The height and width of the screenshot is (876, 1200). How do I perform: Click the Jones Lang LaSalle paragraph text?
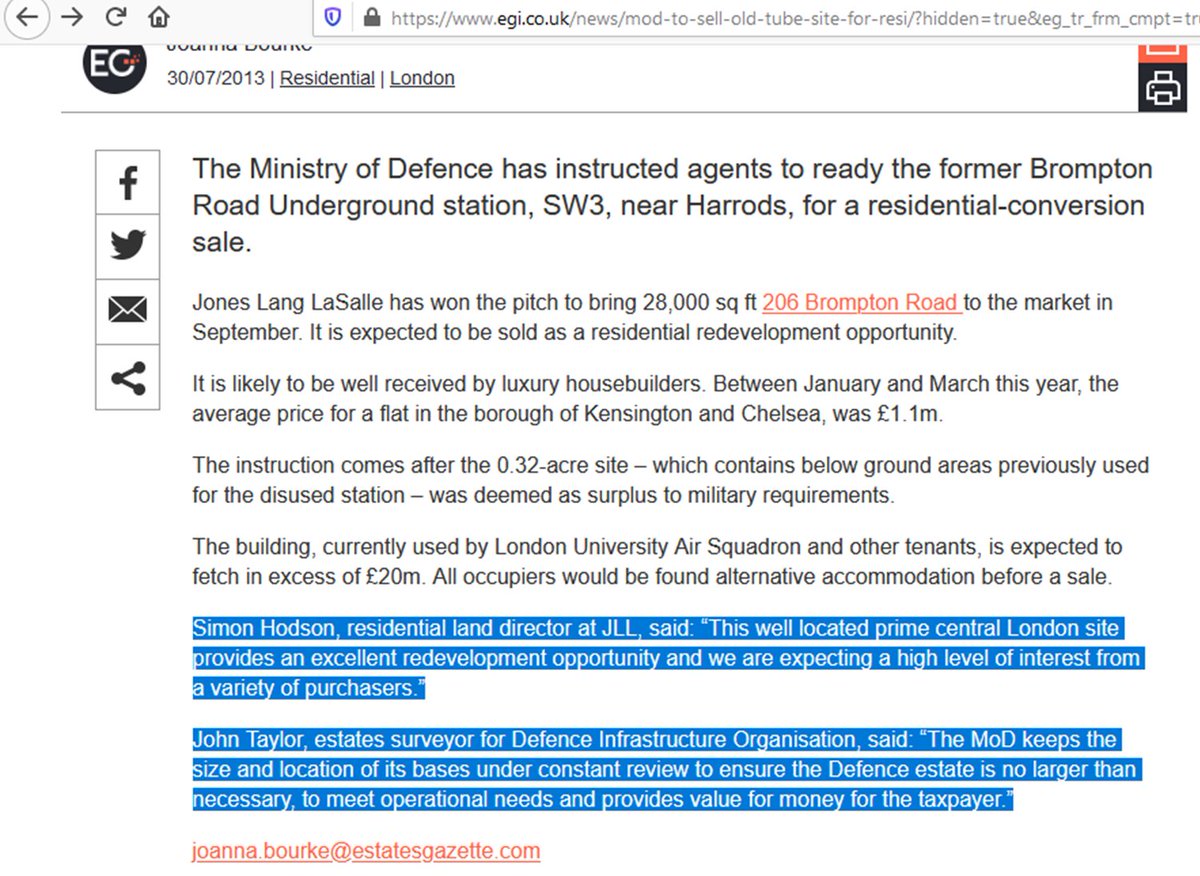coord(652,317)
